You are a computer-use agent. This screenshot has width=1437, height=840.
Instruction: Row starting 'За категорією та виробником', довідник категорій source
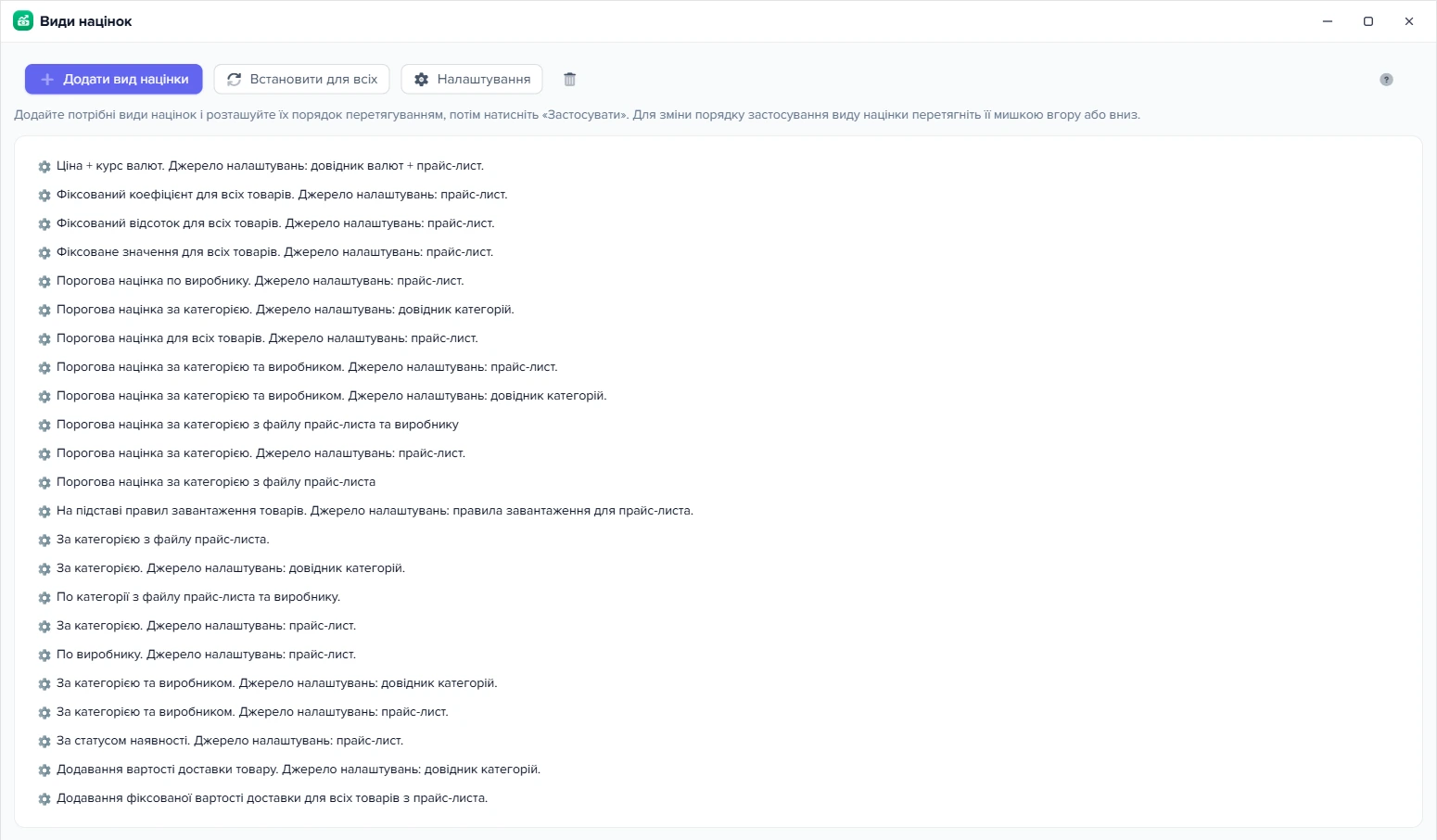pyautogui.click(x=277, y=683)
